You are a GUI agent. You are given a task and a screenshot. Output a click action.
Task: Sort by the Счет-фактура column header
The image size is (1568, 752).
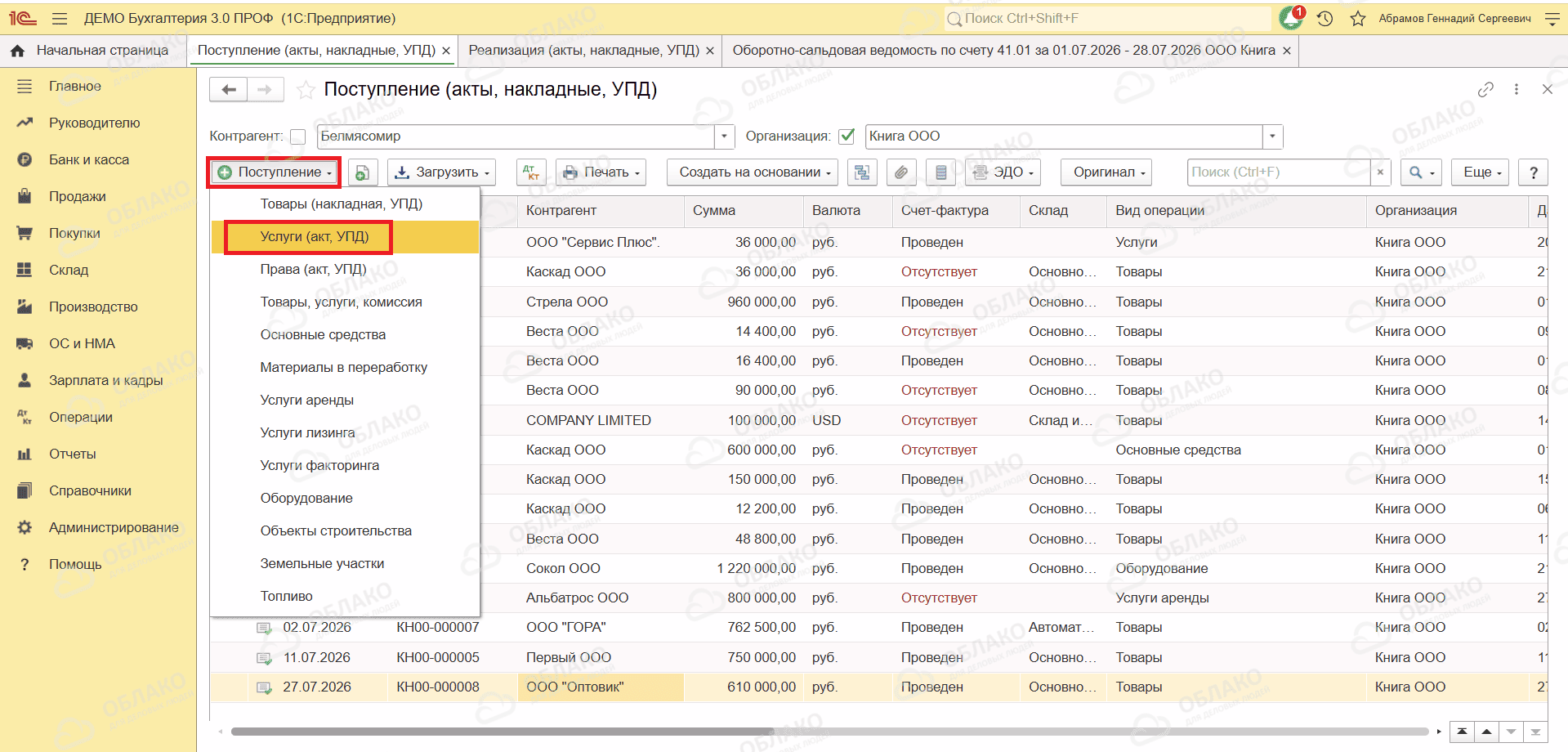pos(955,211)
